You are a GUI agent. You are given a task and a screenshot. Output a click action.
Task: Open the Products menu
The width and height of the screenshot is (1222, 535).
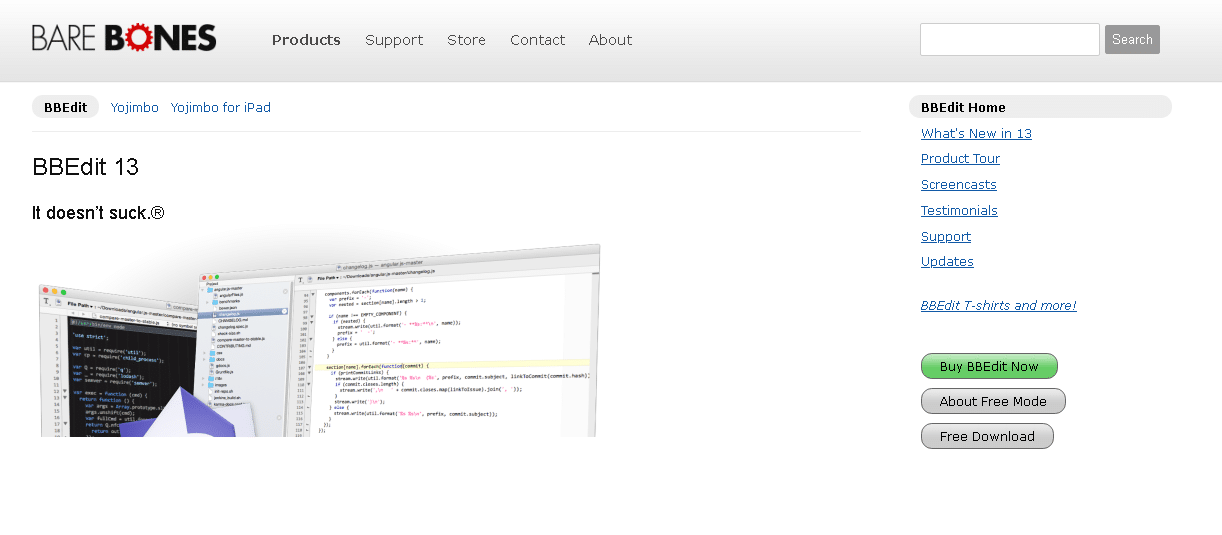[306, 40]
